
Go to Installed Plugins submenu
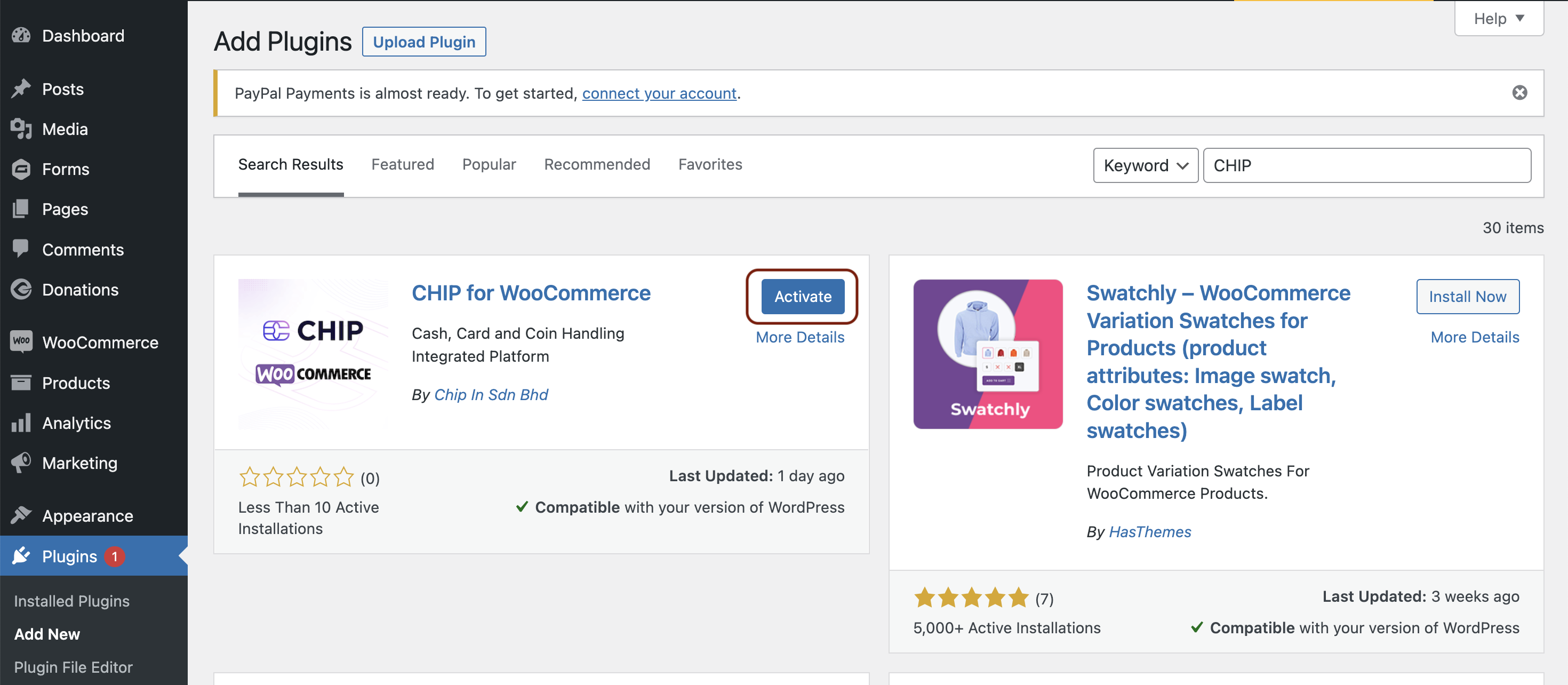click(72, 601)
